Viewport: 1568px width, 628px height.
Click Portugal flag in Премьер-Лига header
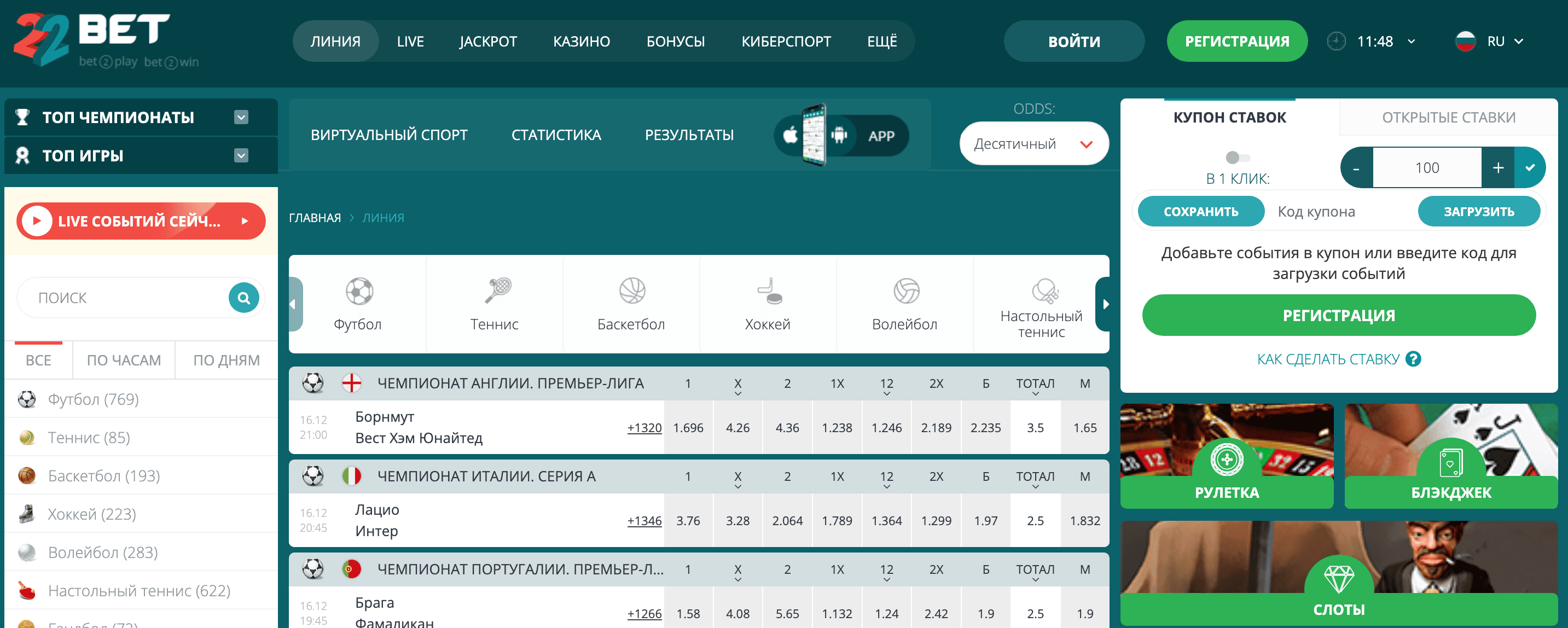(x=351, y=569)
